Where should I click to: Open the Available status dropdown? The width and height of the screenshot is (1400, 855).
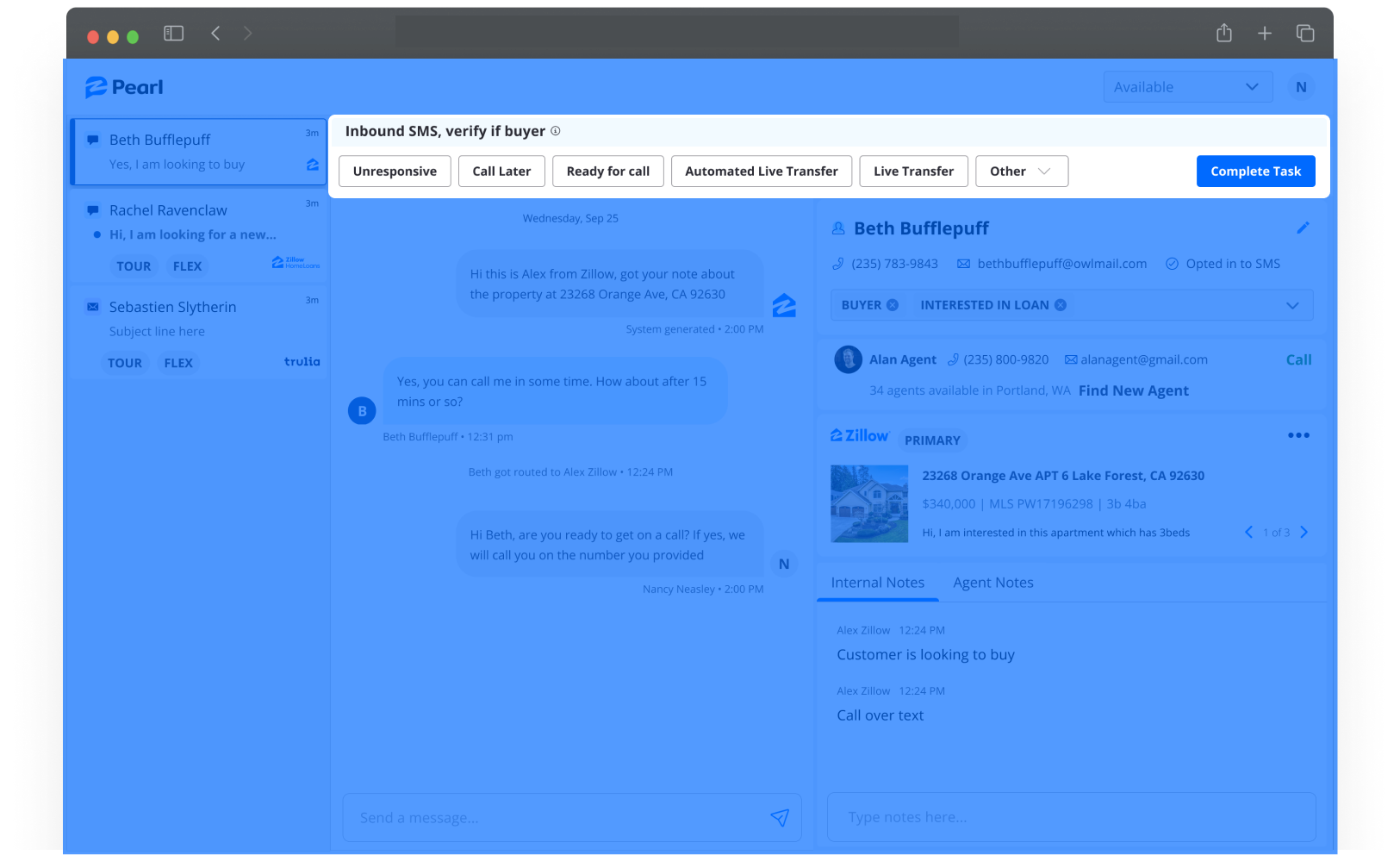point(1188,87)
